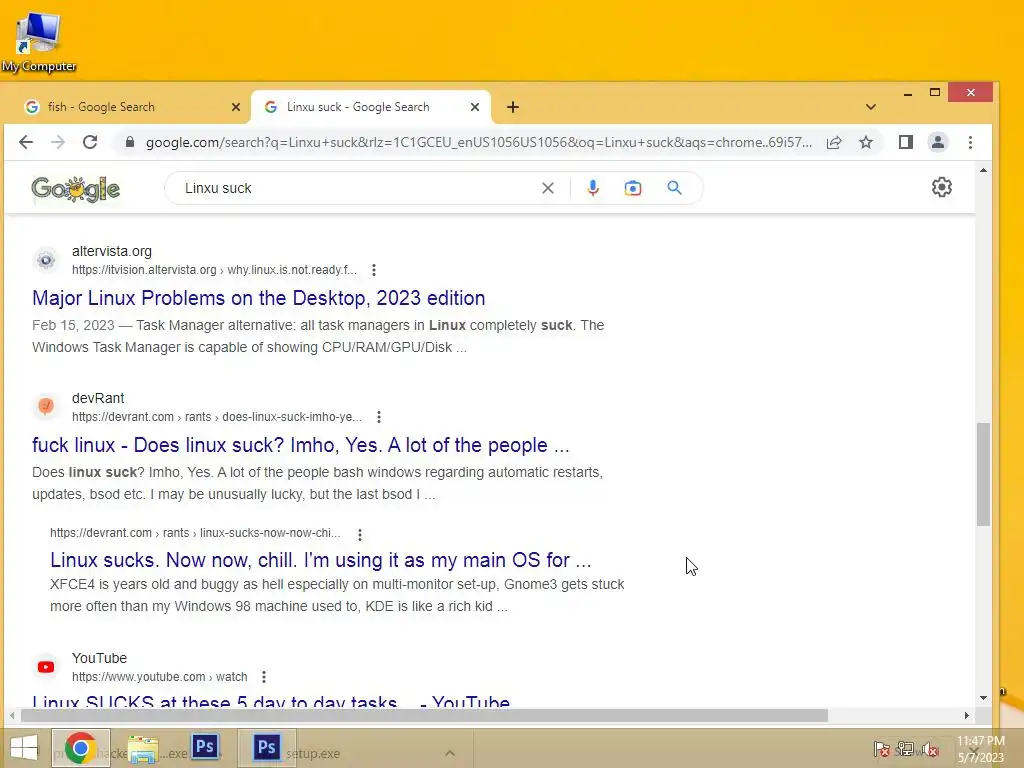
Task: Open altervista.org site favicon
Action: pos(46,260)
